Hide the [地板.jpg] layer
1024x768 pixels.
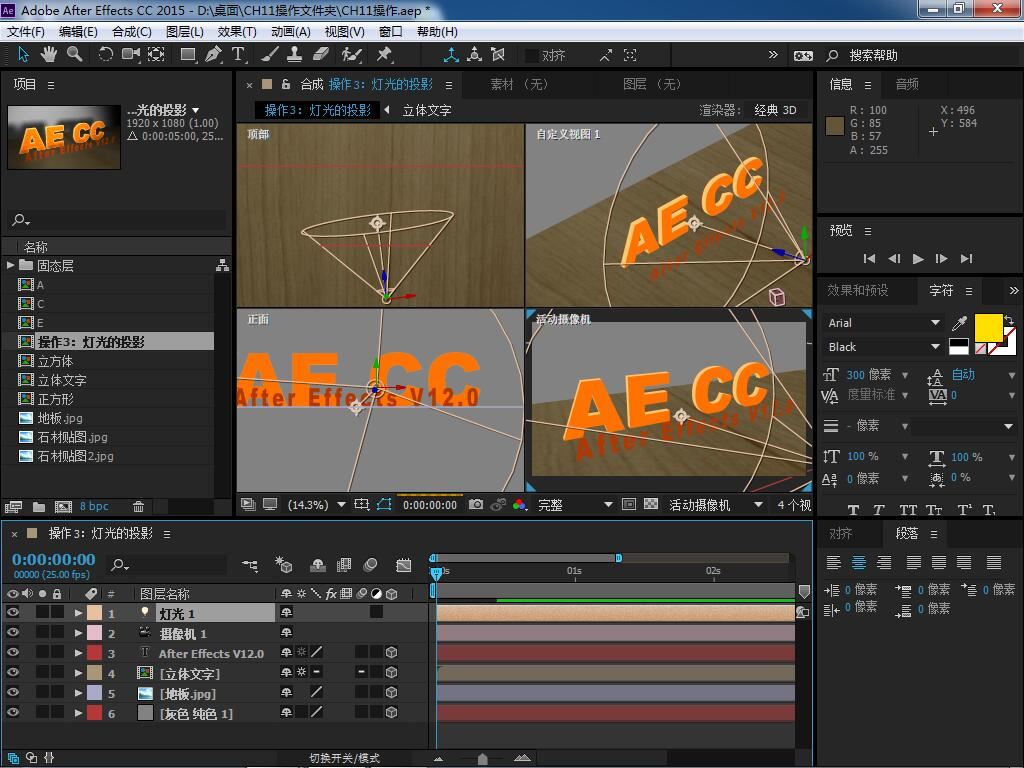coord(12,692)
